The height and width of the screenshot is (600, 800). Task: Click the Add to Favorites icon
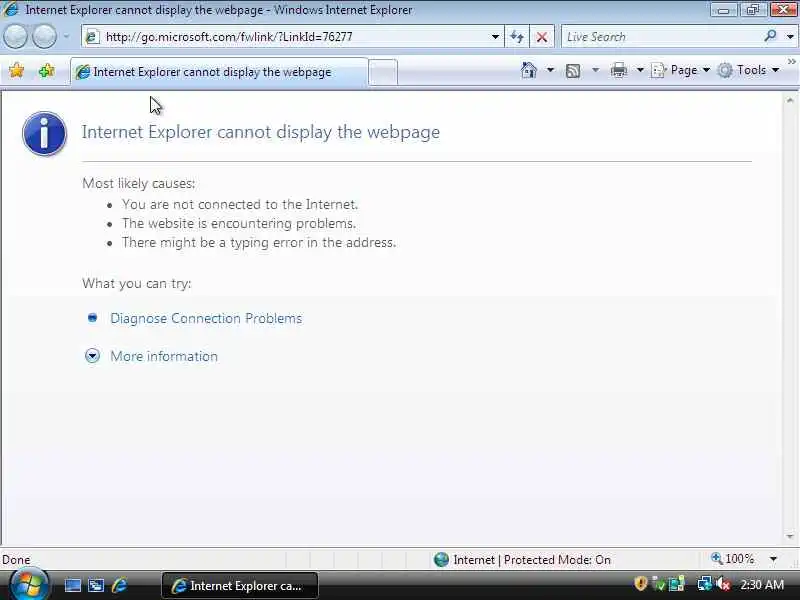[x=46, y=70]
